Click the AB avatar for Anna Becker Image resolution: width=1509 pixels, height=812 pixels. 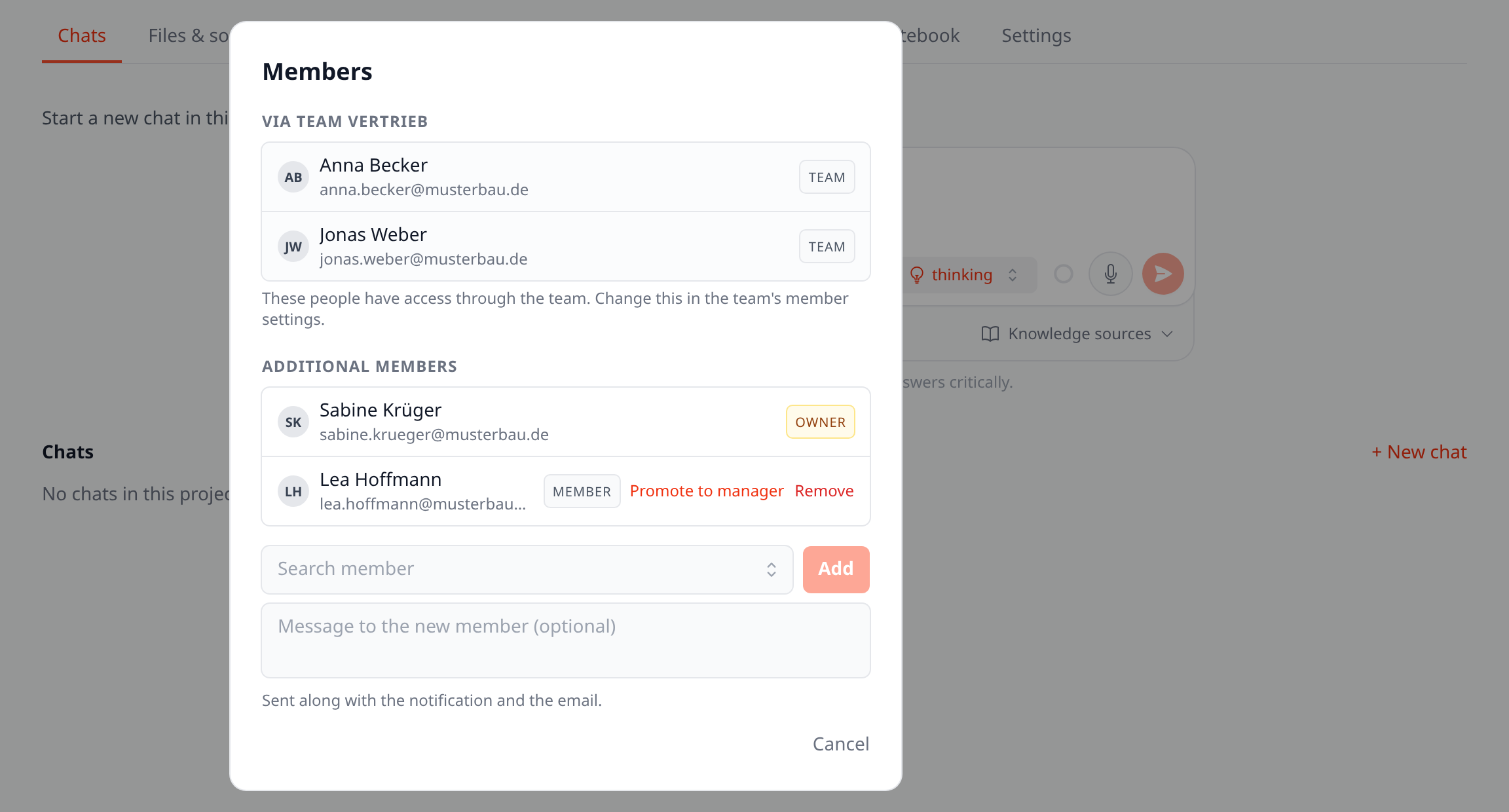coord(293,177)
